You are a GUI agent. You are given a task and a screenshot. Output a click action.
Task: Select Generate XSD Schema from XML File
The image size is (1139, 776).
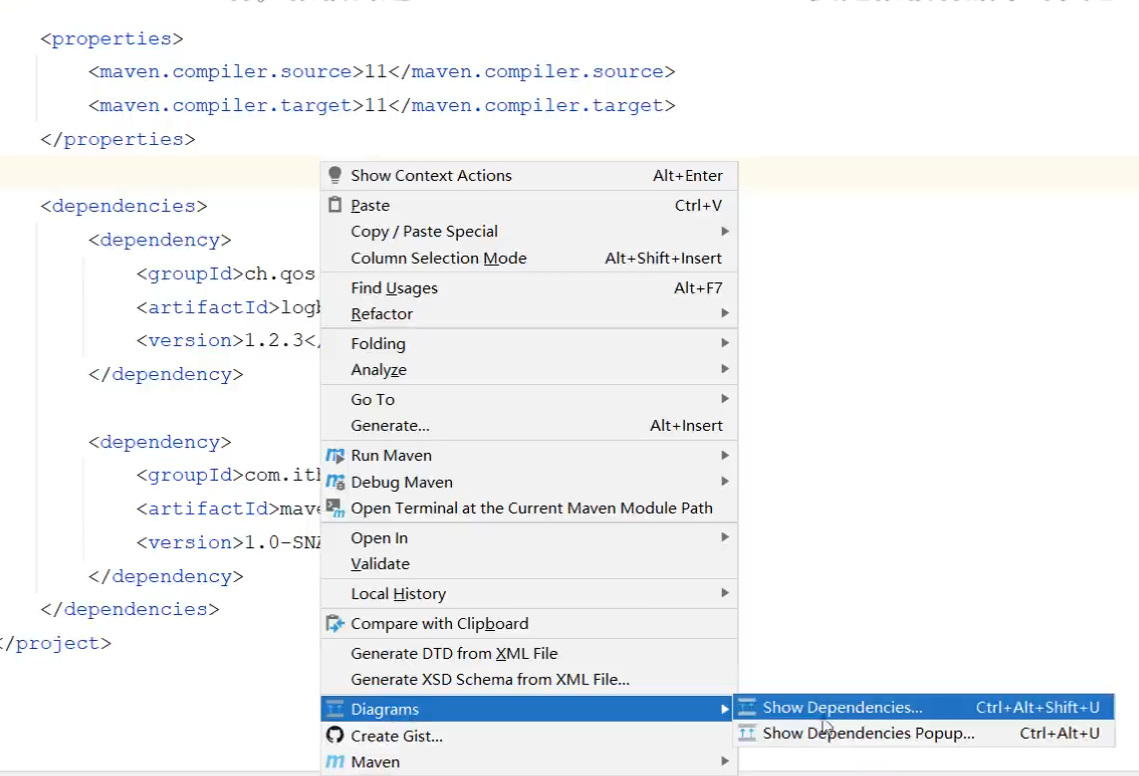point(529,679)
